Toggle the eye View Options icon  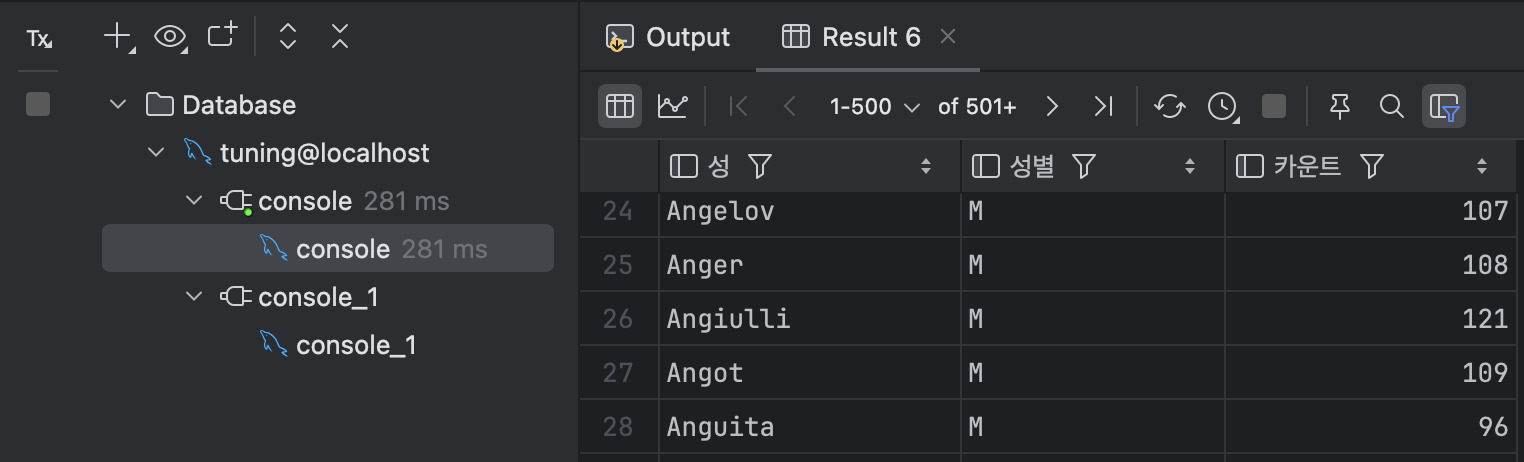point(171,38)
